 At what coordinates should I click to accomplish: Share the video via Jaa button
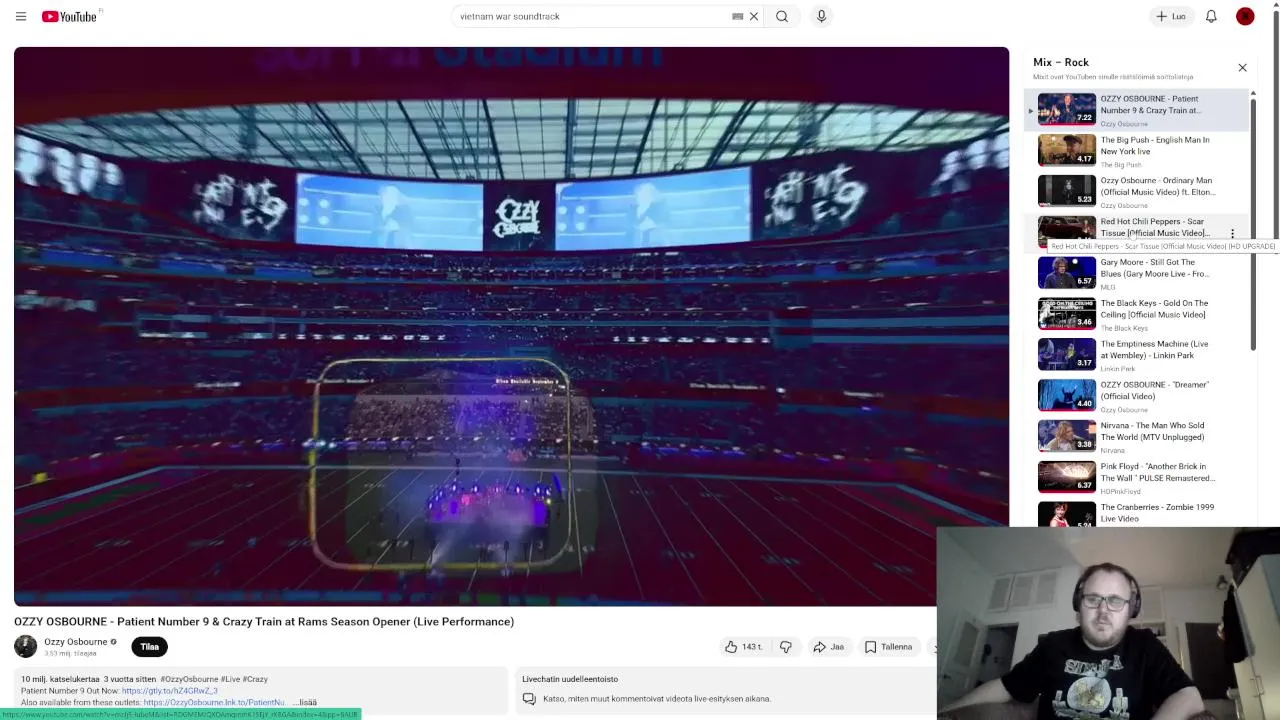[828, 647]
